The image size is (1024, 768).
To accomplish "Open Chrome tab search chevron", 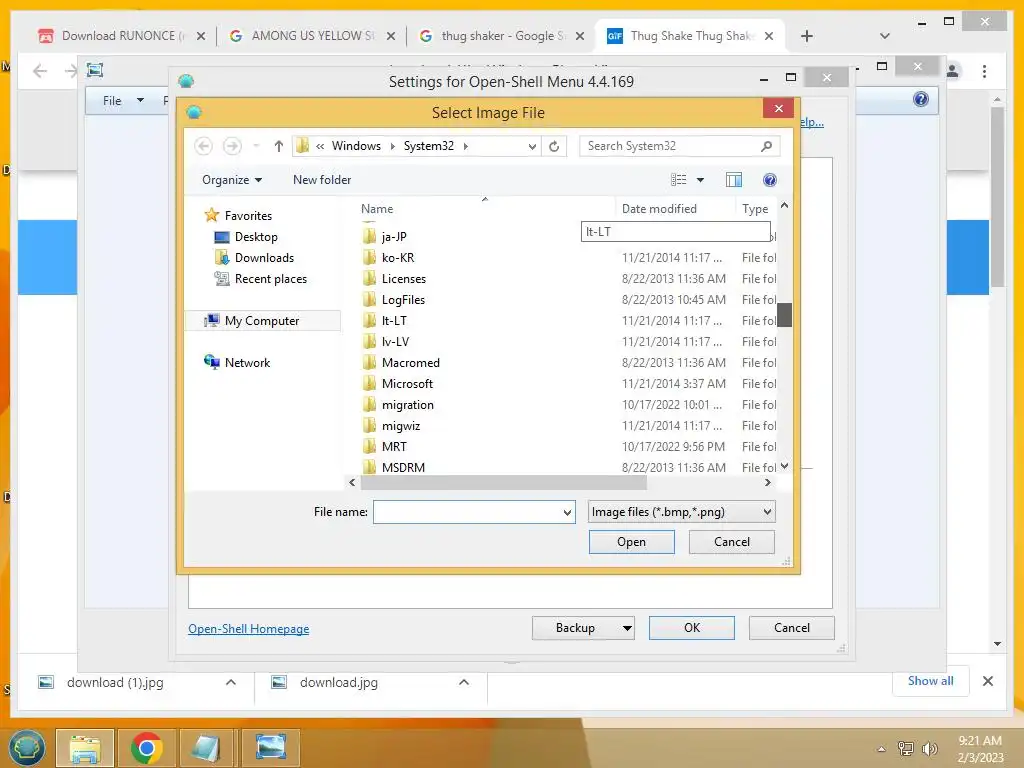I will point(885,36).
